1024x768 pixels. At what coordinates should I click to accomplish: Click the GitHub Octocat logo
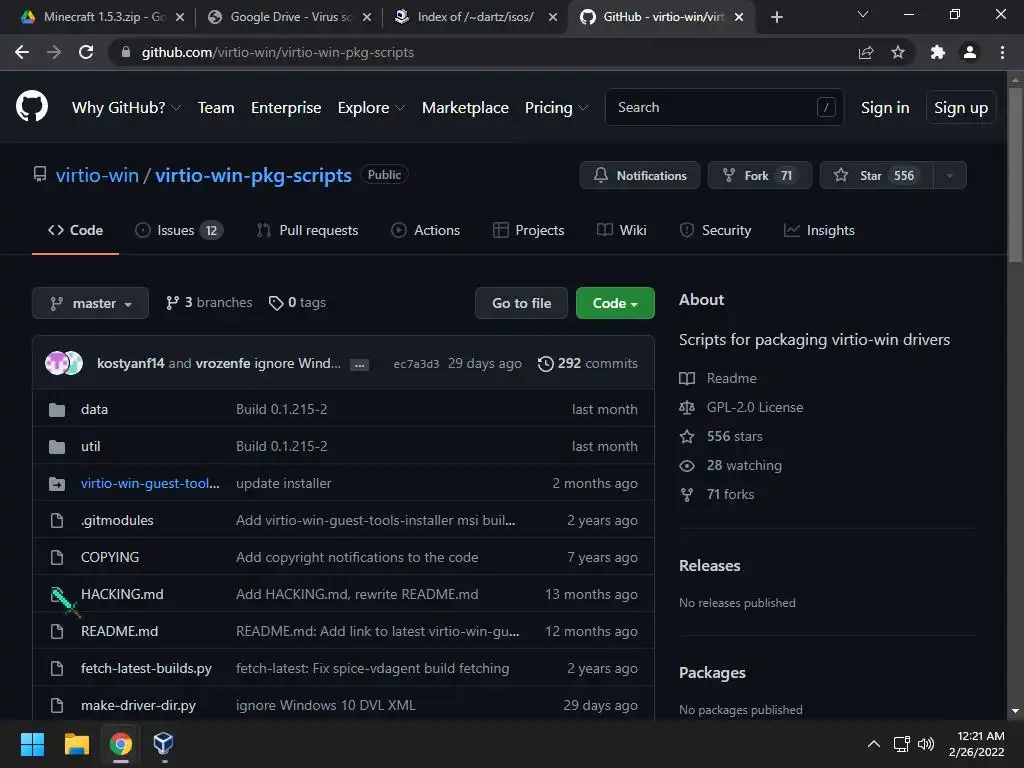31,107
